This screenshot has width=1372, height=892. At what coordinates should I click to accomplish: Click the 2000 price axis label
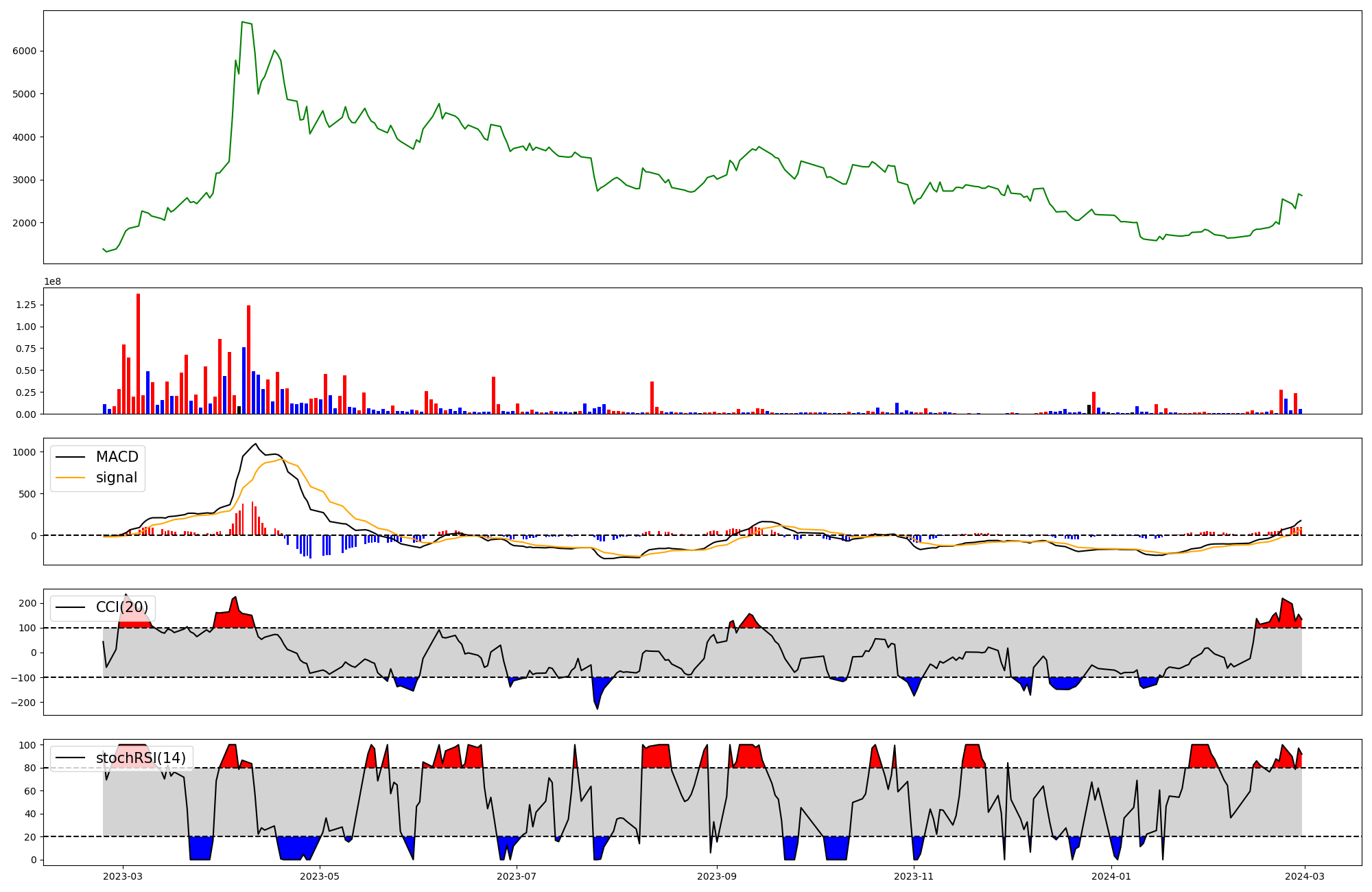(25, 223)
